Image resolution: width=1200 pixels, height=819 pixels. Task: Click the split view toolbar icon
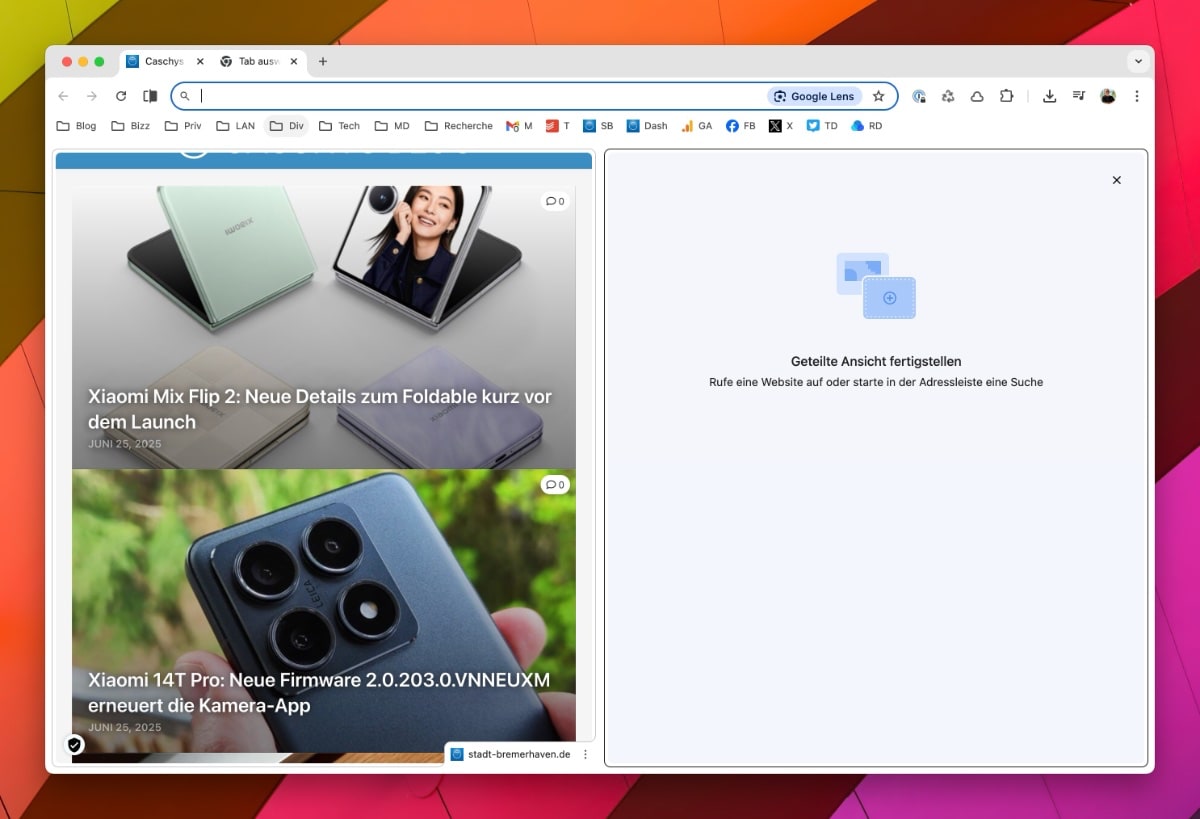pos(150,96)
